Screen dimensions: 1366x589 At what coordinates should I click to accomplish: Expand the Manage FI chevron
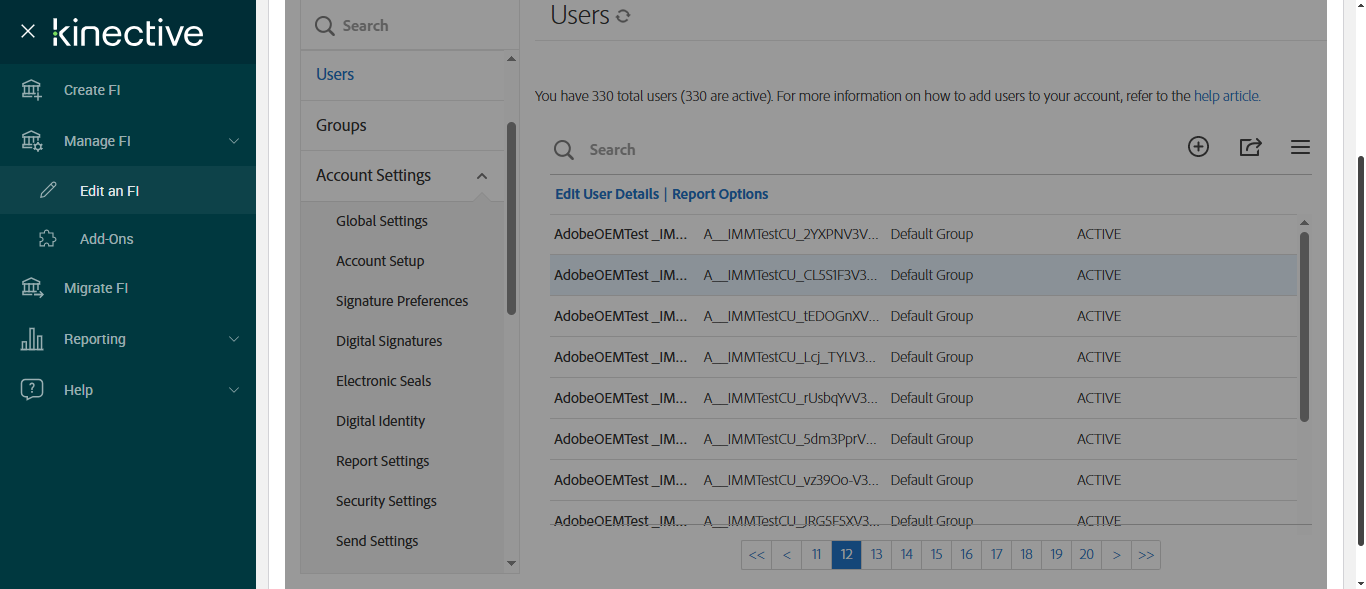point(234,141)
